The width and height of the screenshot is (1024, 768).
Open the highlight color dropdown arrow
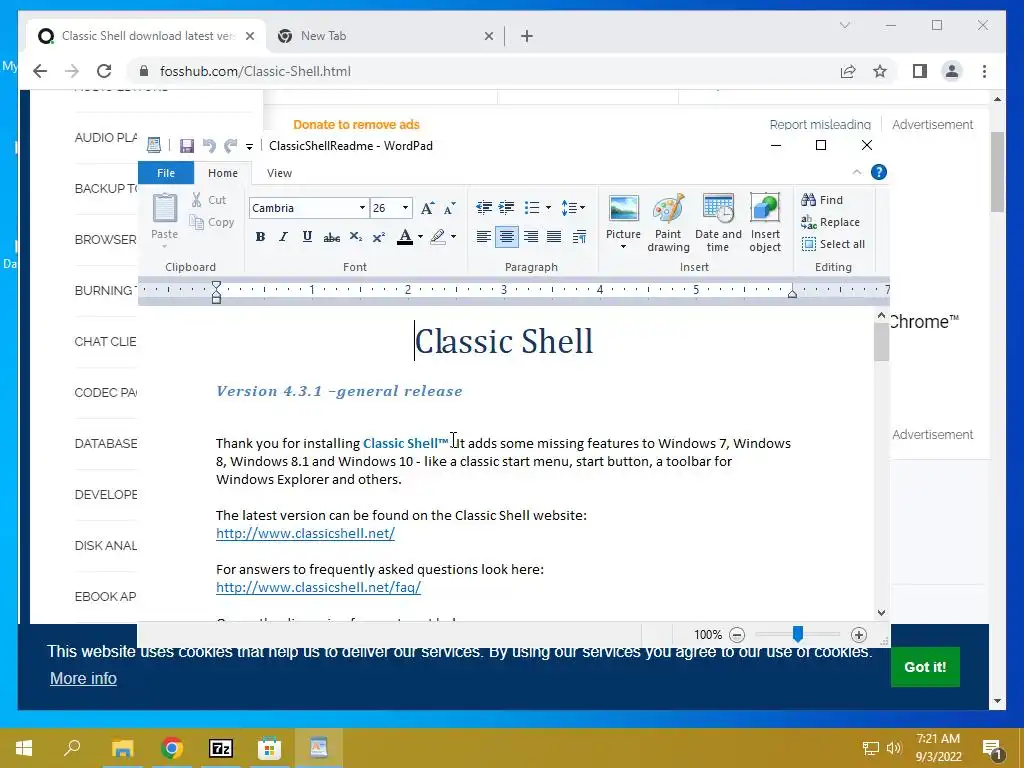(453, 236)
